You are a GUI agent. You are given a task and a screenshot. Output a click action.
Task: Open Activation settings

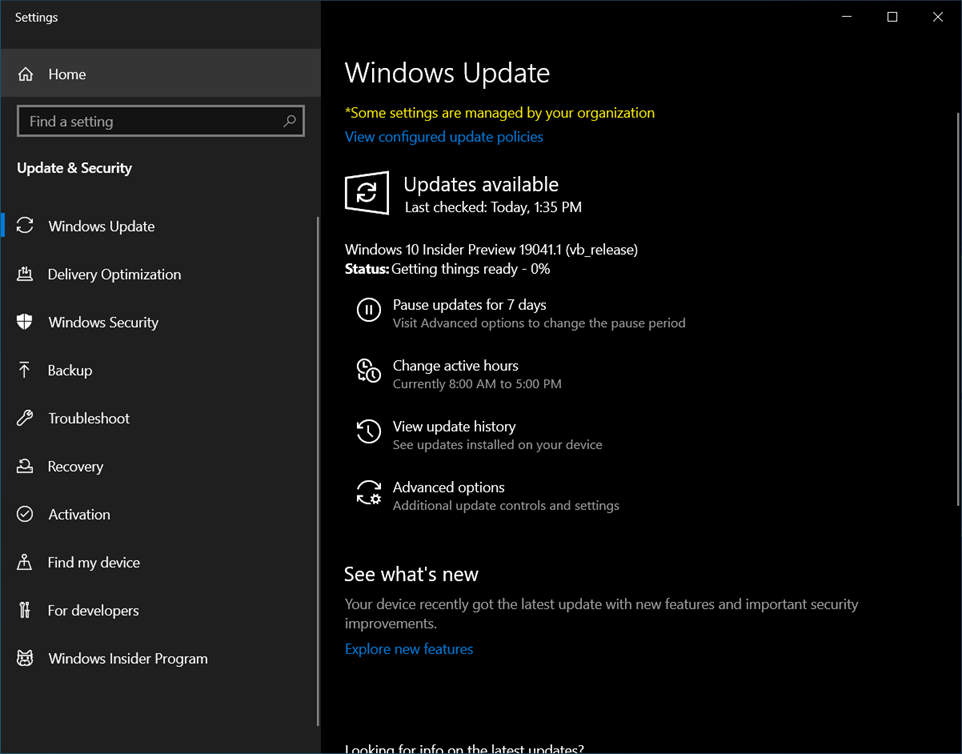[x=160, y=514]
